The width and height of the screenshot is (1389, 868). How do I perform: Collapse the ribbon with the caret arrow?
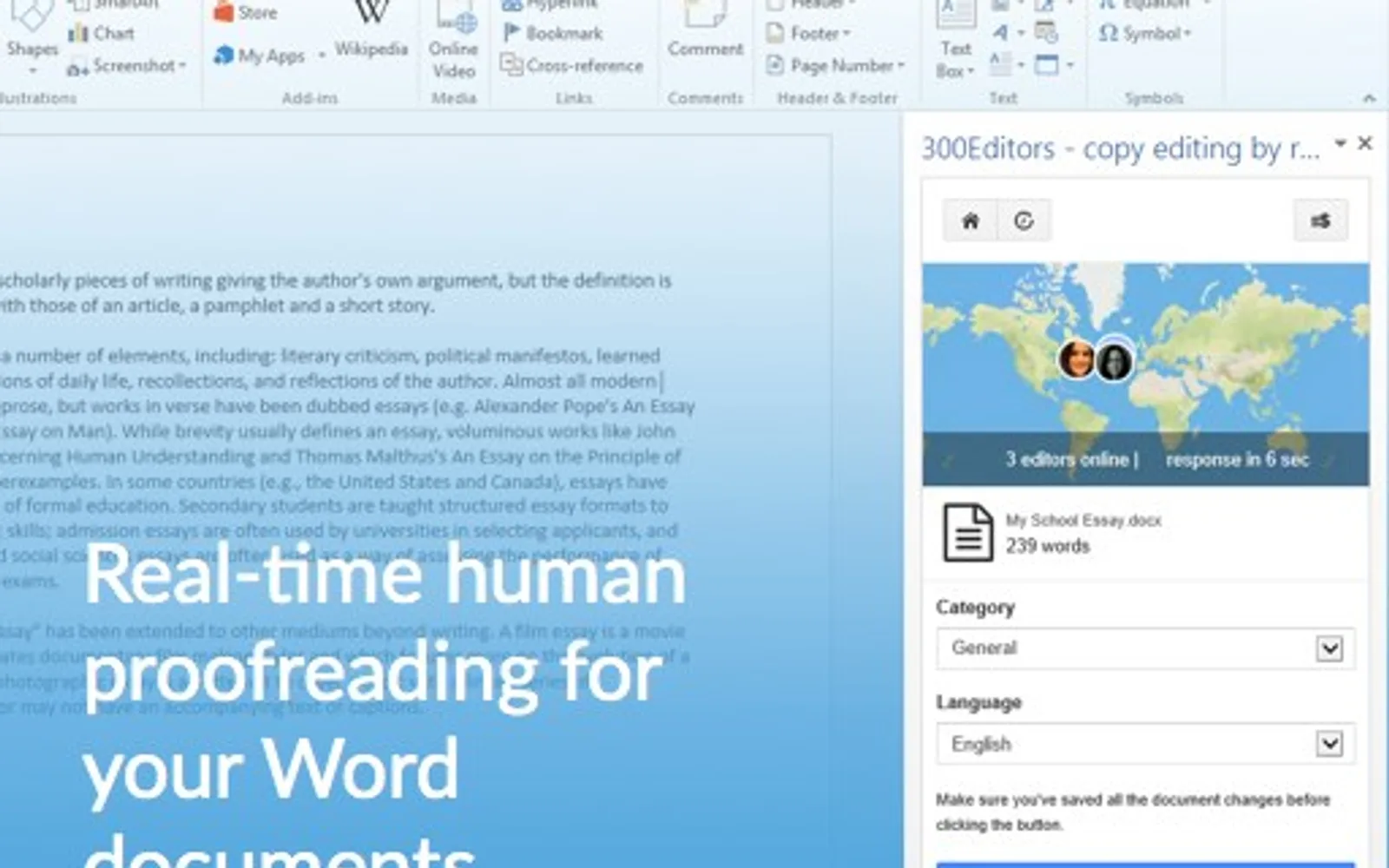(x=1369, y=98)
